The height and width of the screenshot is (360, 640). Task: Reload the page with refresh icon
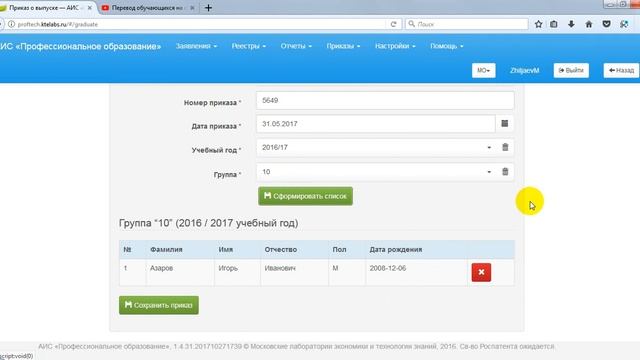click(x=393, y=24)
